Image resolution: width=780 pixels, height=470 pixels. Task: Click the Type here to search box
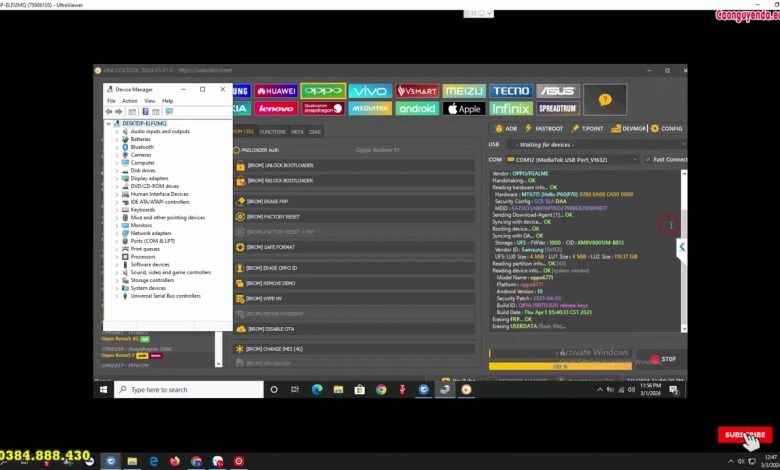pos(189,390)
